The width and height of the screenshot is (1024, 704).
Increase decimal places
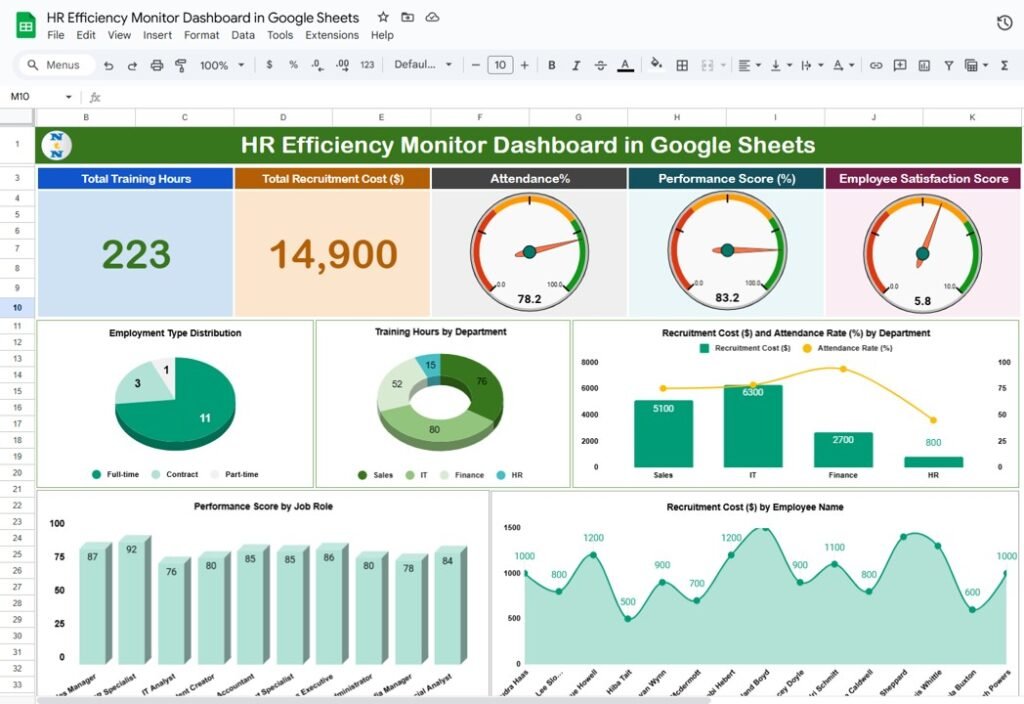pyautogui.click(x=342, y=65)
